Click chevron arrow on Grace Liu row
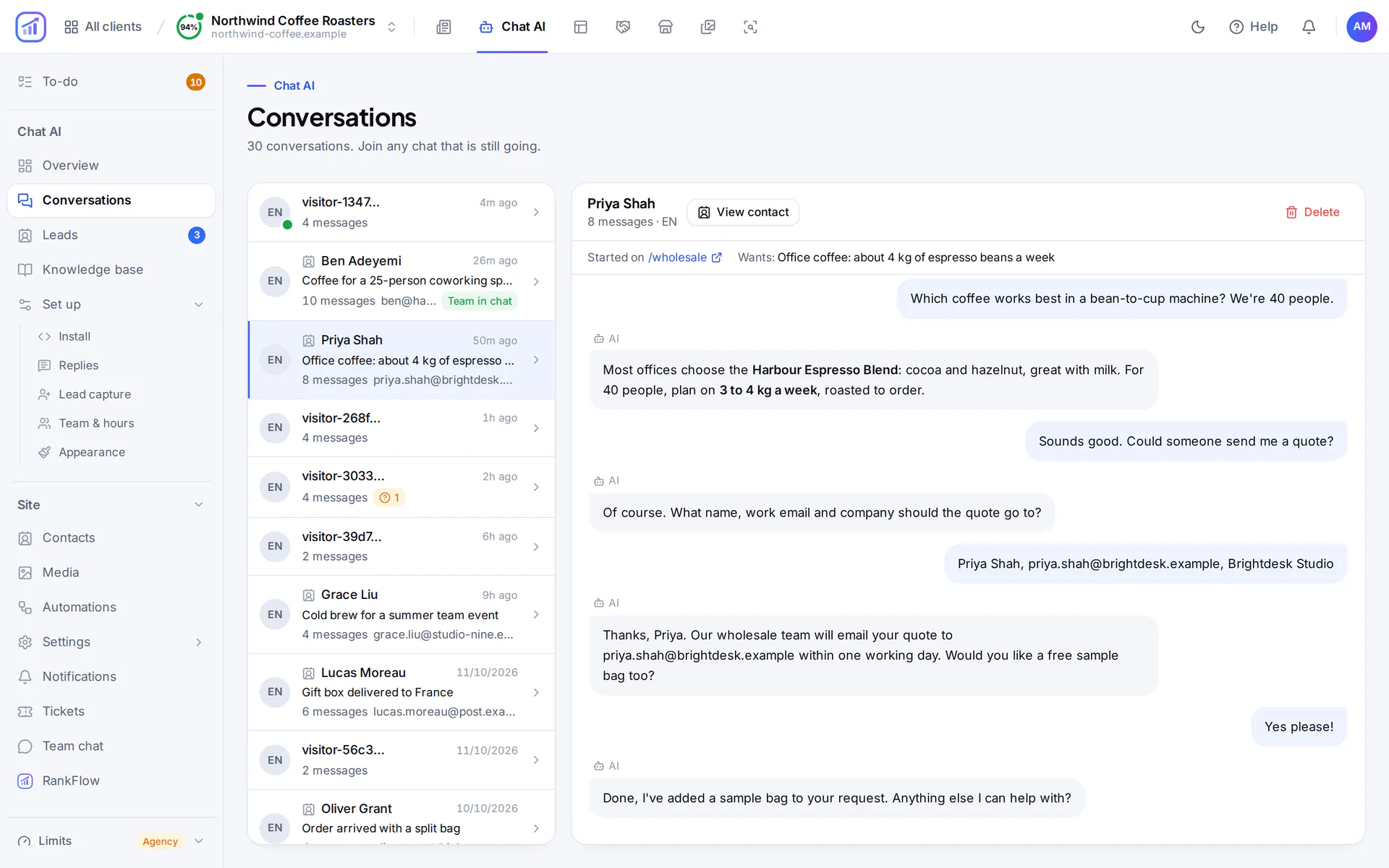 [x=536, y=615]
